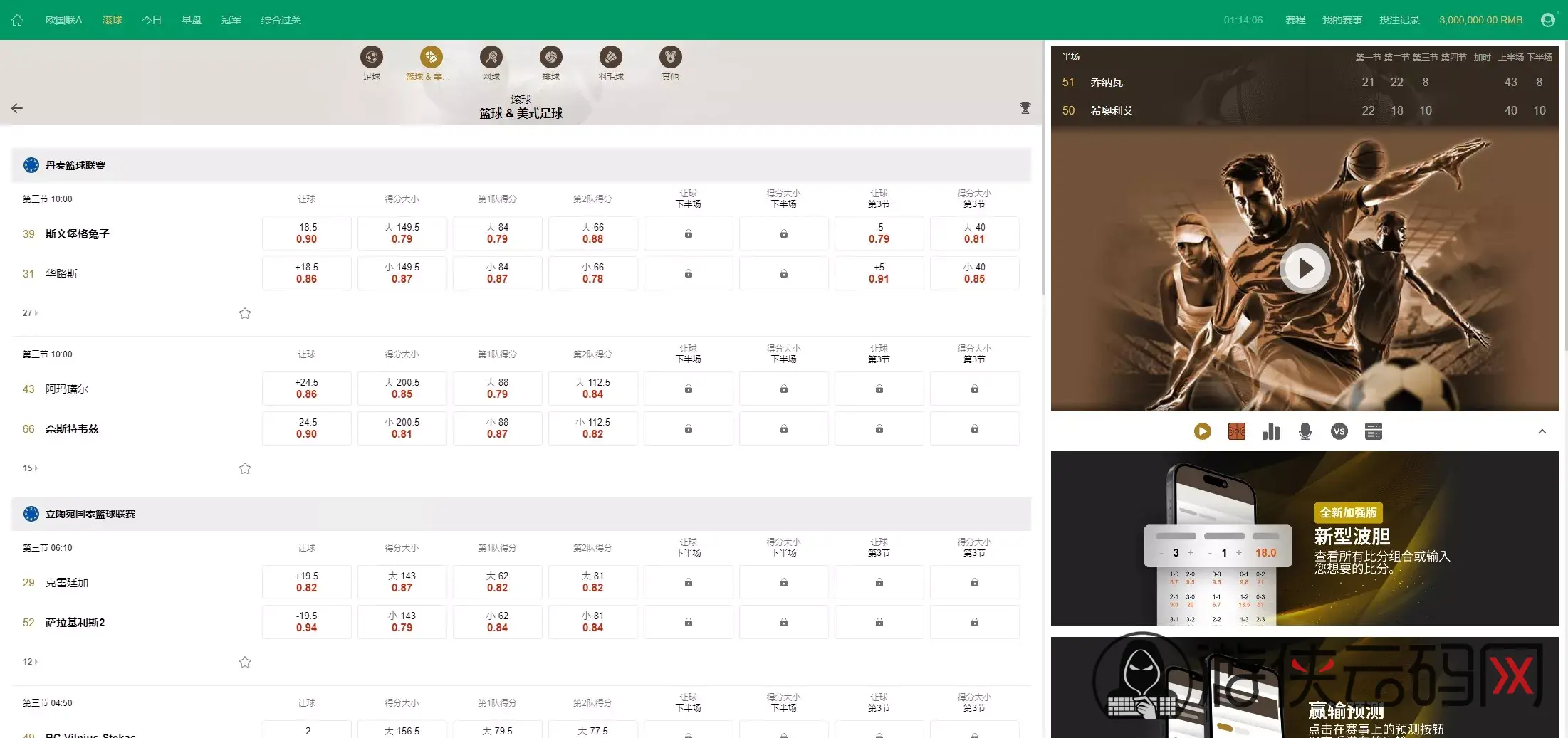Viewport: 1568px width, 738px height.
Task: Pick 小 143 total at 0.79
Action: tap(402, 622)
